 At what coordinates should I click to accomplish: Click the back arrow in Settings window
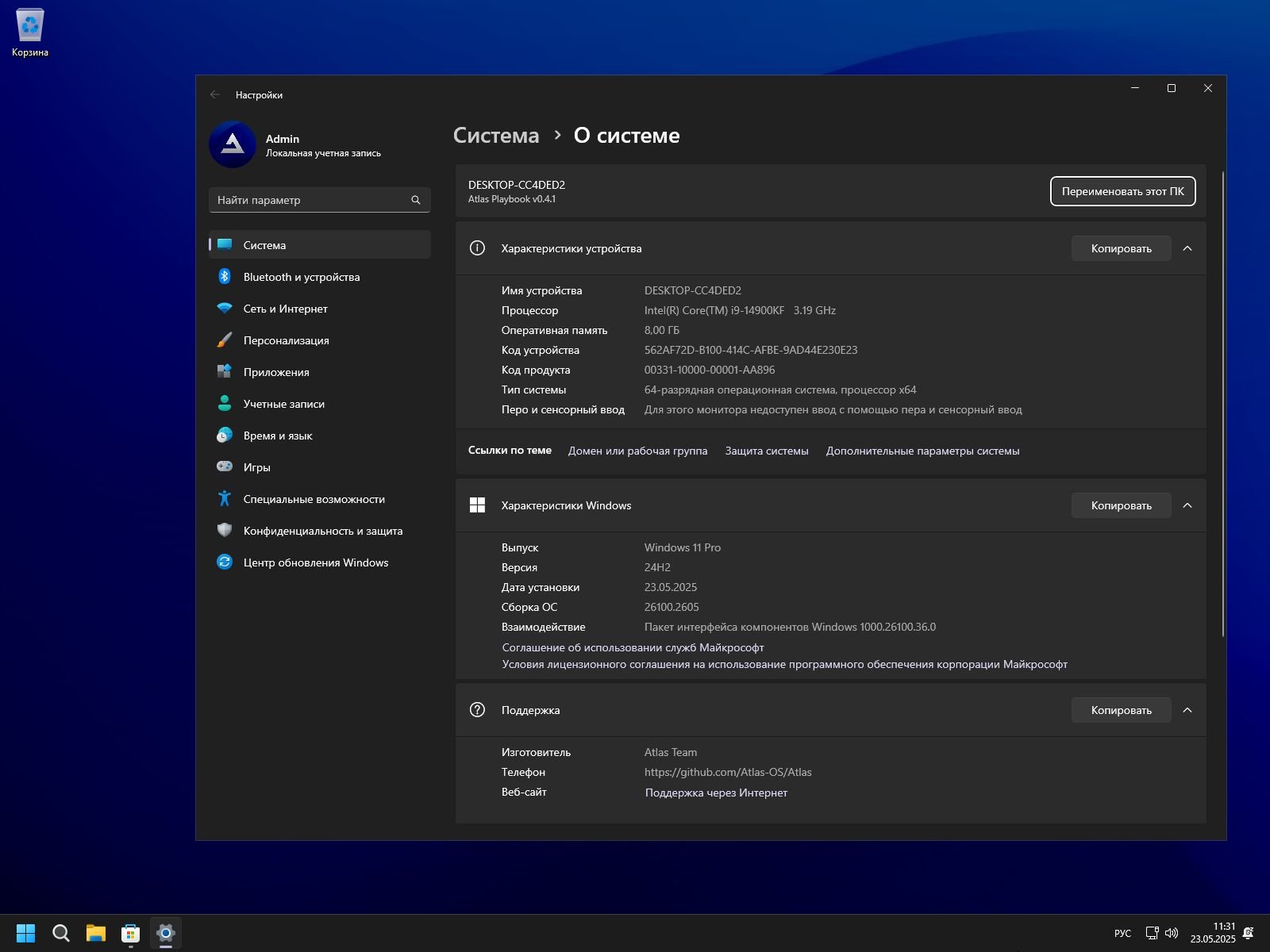pyautogui.click(x=215, y=94)
